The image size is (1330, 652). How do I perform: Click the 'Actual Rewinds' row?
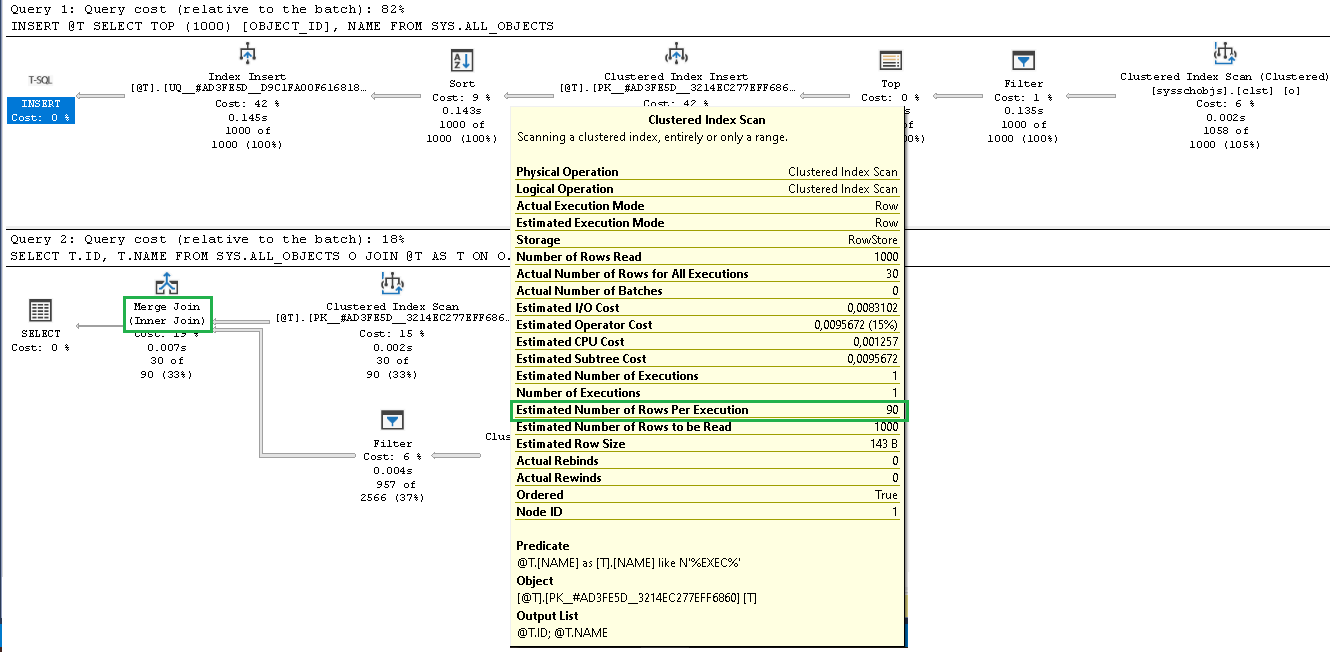pyautogui.click(x=707, y=478)
